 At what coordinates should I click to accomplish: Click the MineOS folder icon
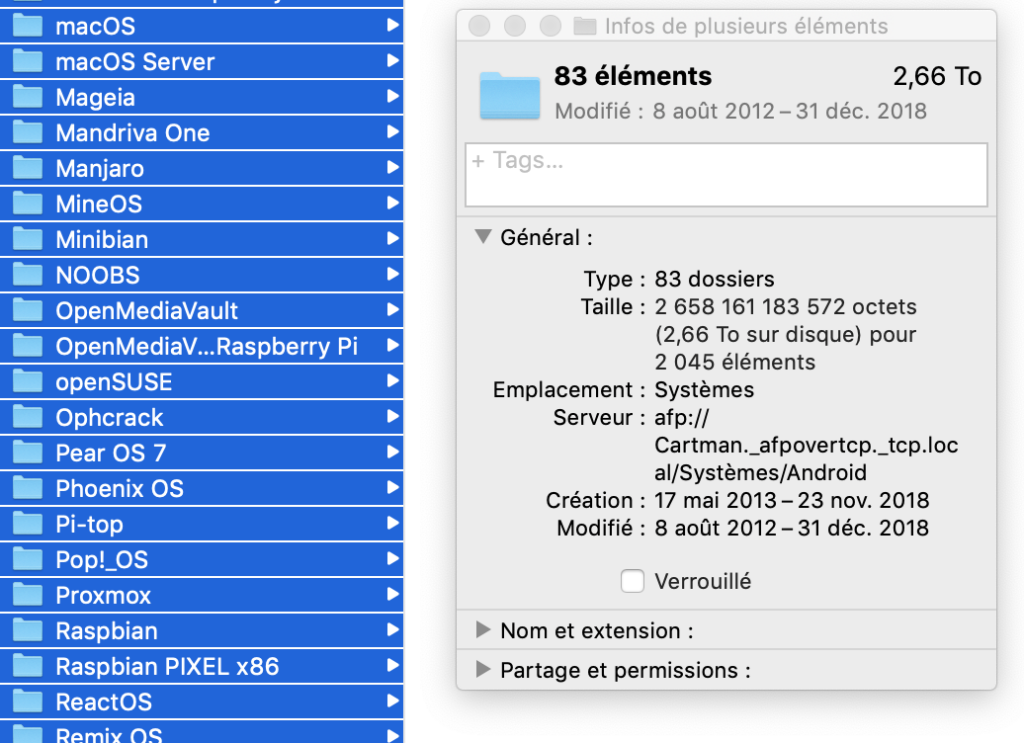click(27, 204)
